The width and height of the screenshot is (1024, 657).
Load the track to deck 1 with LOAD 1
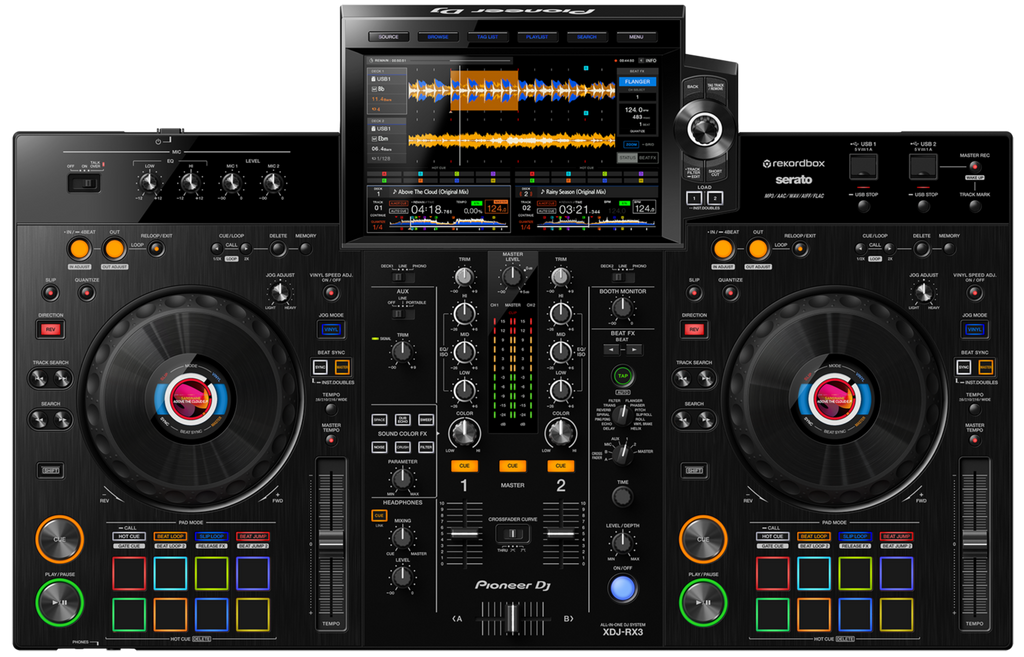click(692, 198)
